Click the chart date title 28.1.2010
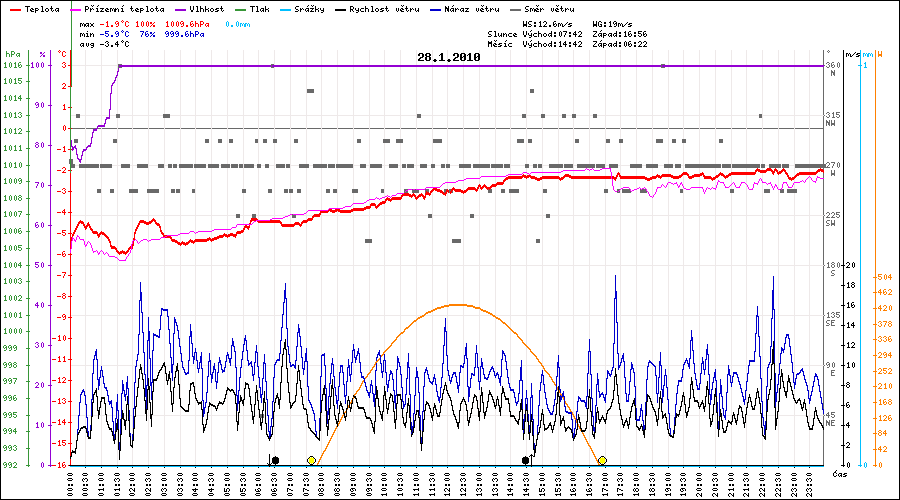This screenshot has height=500, width=900. pyautogui.click(x=449, y=58)
